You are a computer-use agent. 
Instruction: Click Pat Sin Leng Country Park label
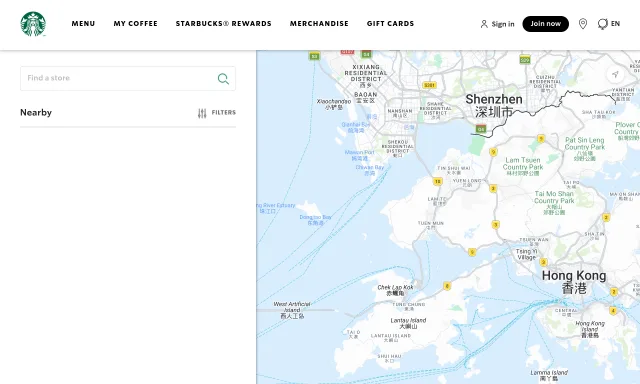click(x=584, y=149)
